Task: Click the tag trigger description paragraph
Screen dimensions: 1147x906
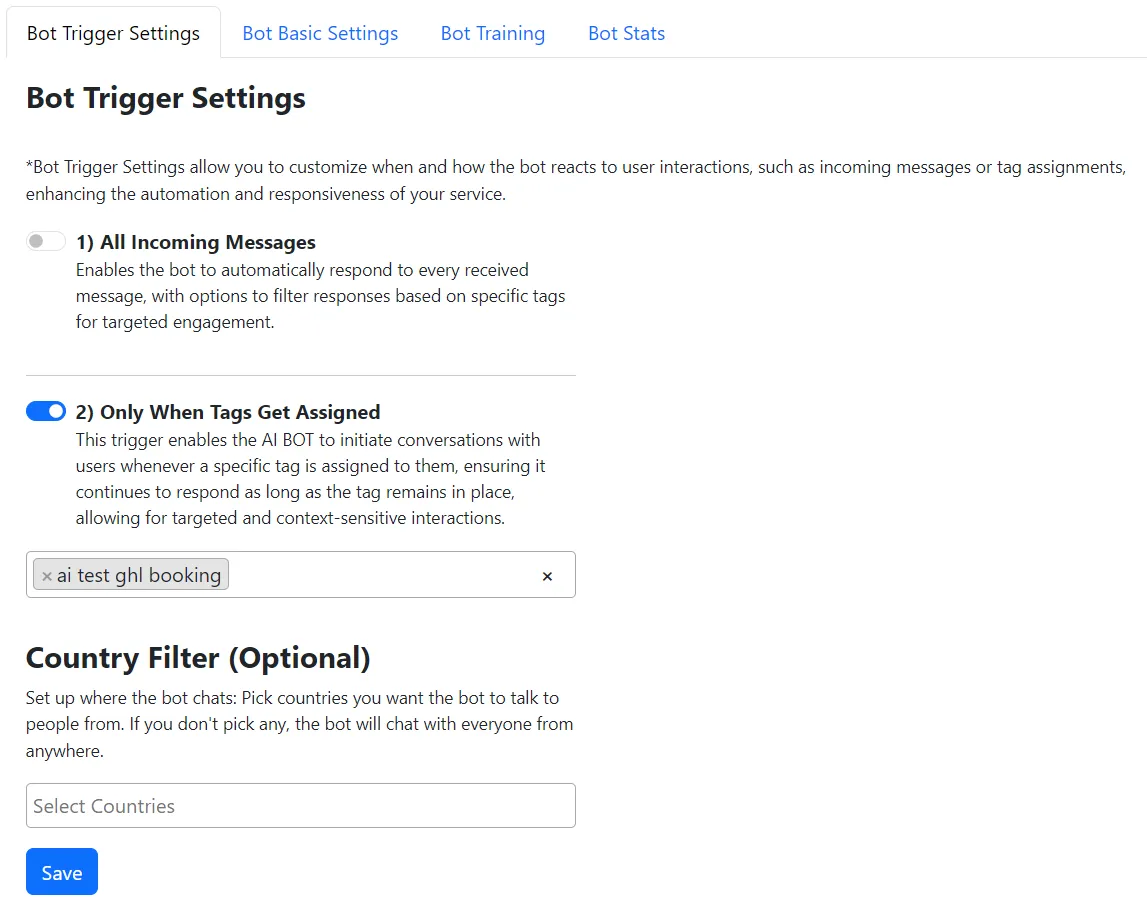Action: pos(310,479)
